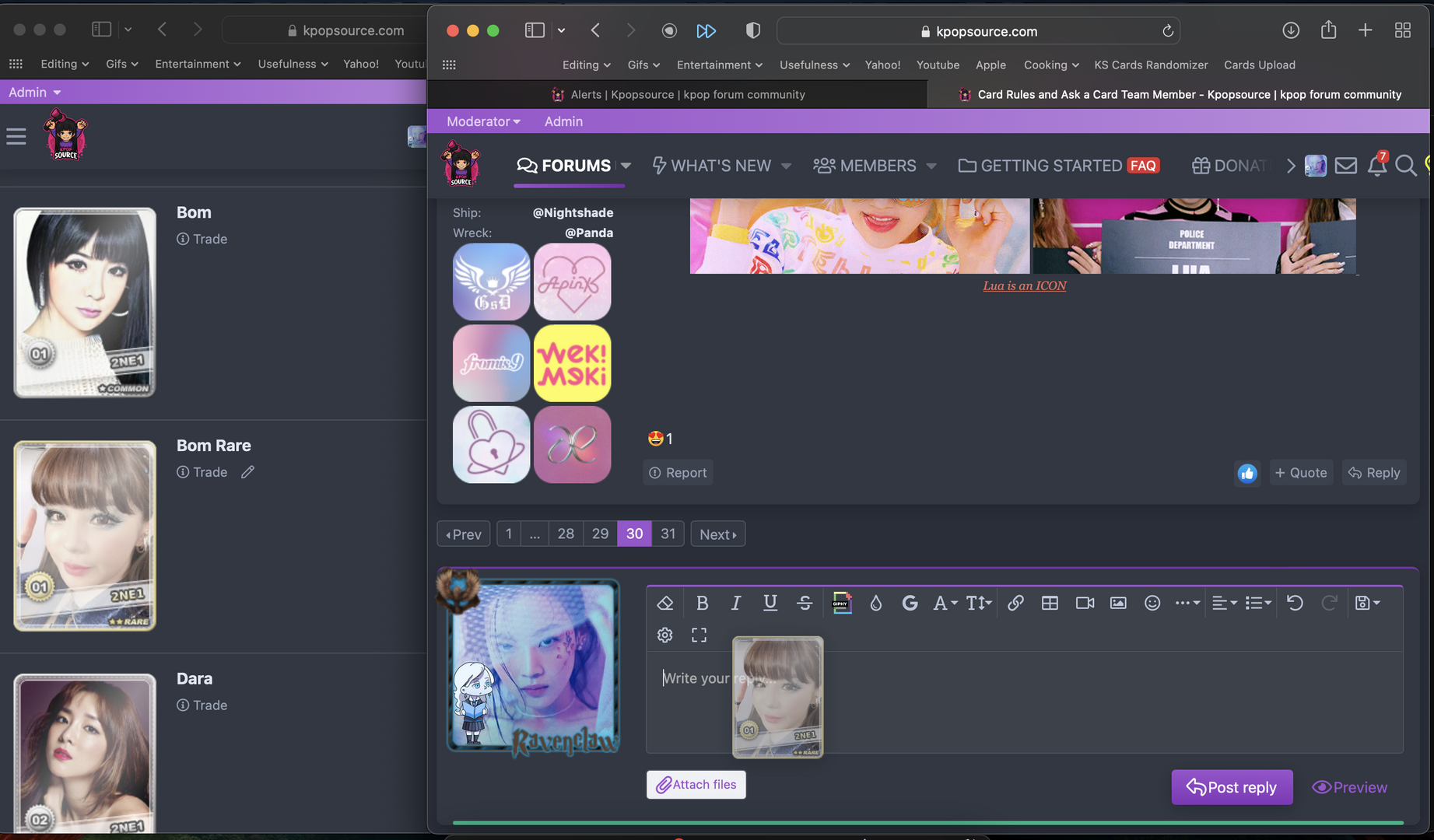This screenshot has width=1434, height=840.
Task: Insert a link in the reply editor
Action: point(1015,603)
